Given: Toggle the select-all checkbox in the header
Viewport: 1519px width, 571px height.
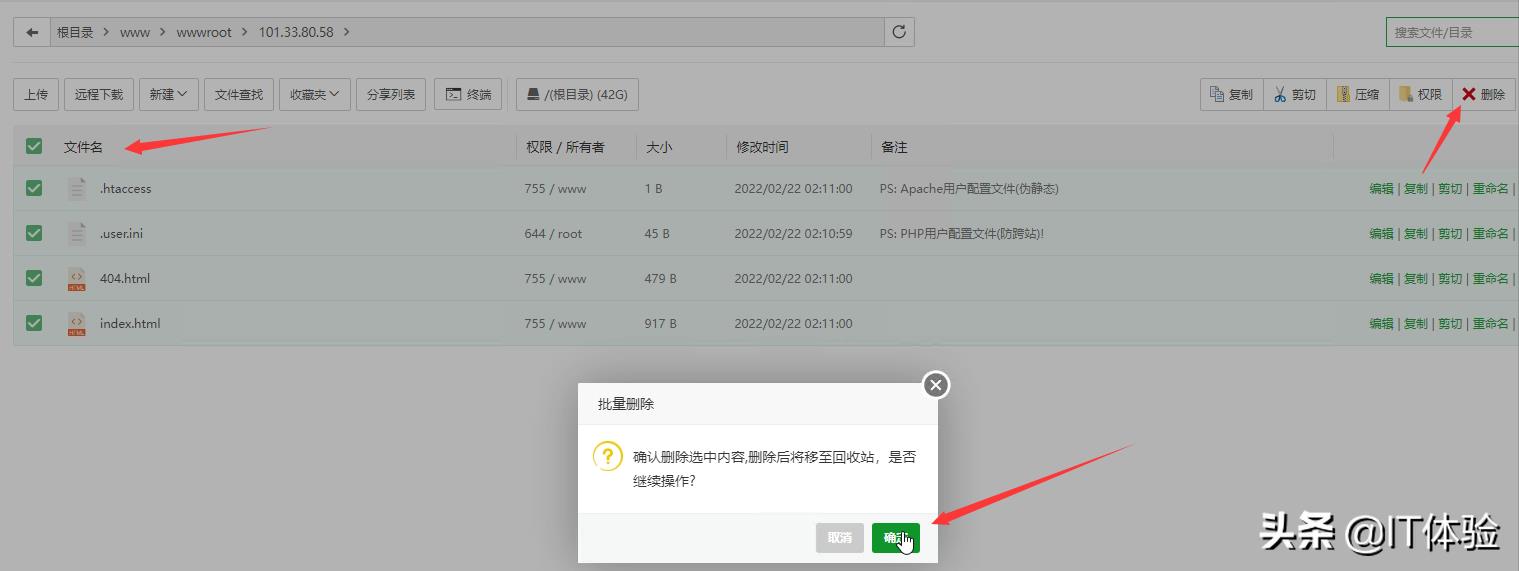Looking at the screenshot, I should click(x=34, y=146).
